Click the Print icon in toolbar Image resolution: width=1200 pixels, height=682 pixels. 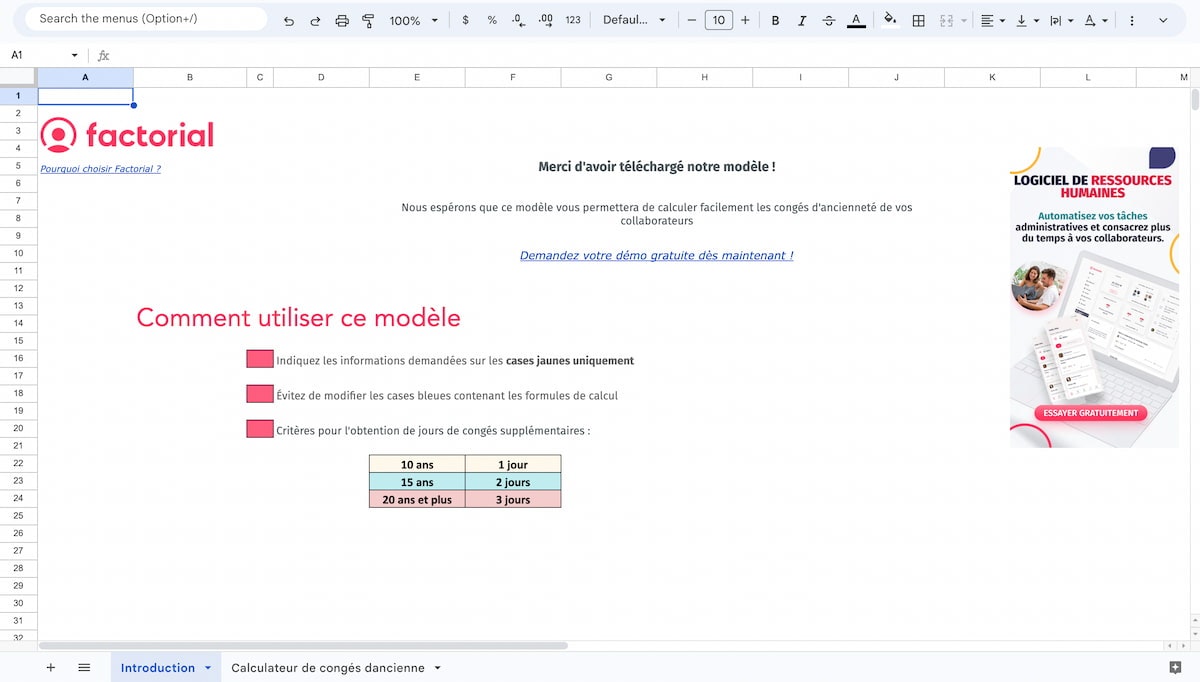click(x=342, y=20)
